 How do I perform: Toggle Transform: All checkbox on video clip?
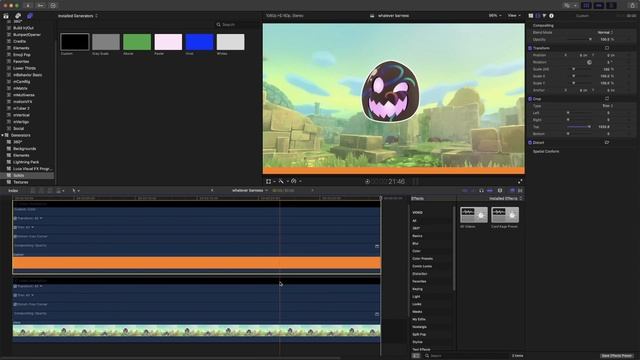(16, 287)
